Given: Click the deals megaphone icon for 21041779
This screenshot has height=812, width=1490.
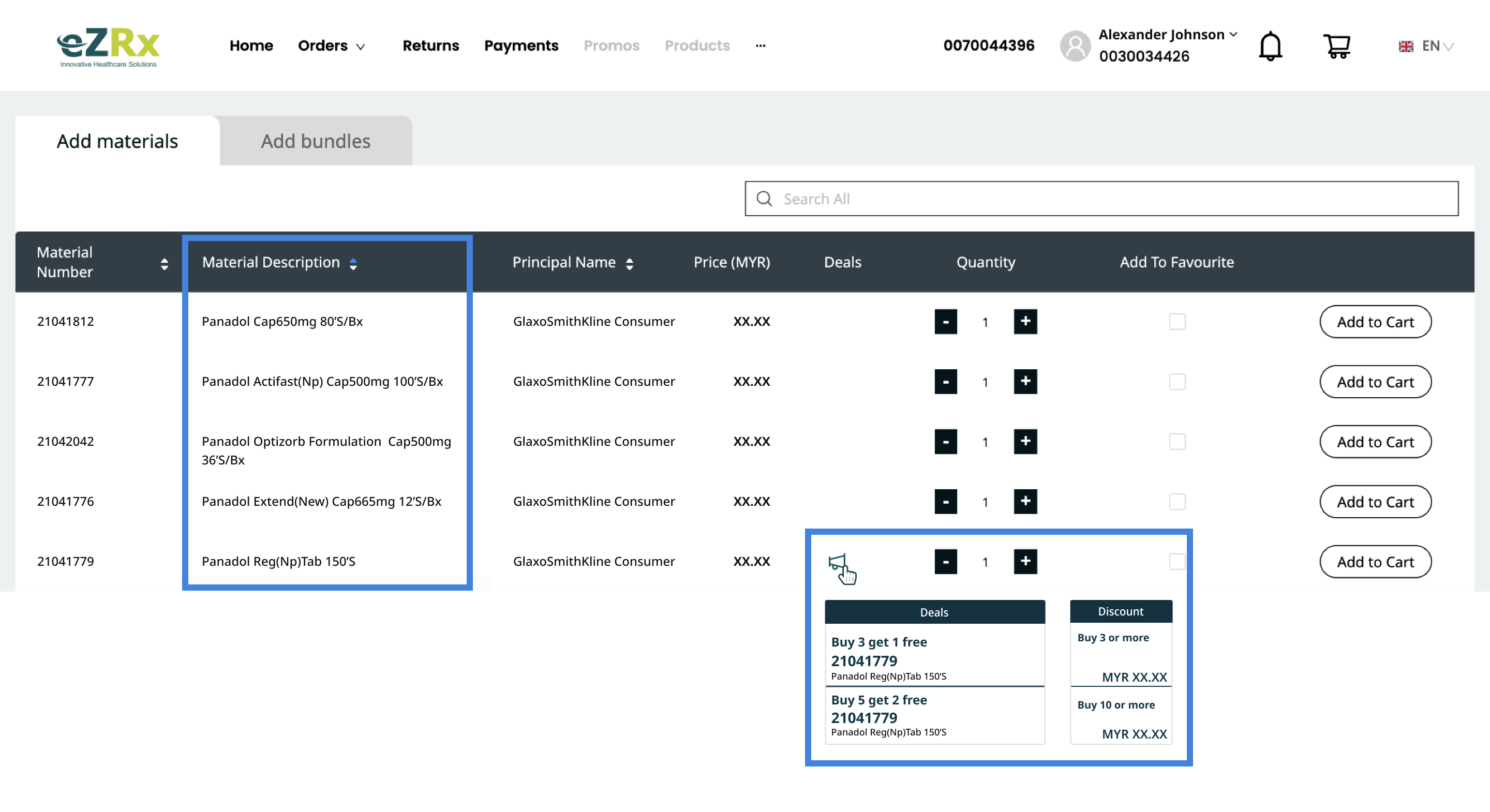Looking at the screenshot, I should pos(838,563).
